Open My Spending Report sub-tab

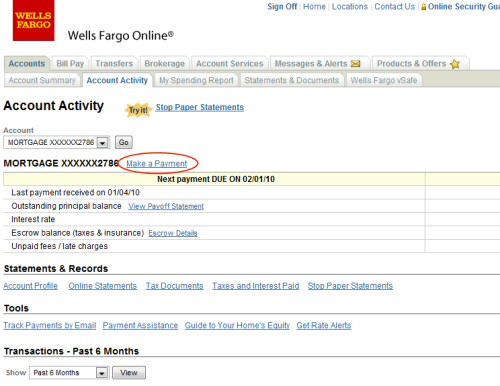coord(196,80)
